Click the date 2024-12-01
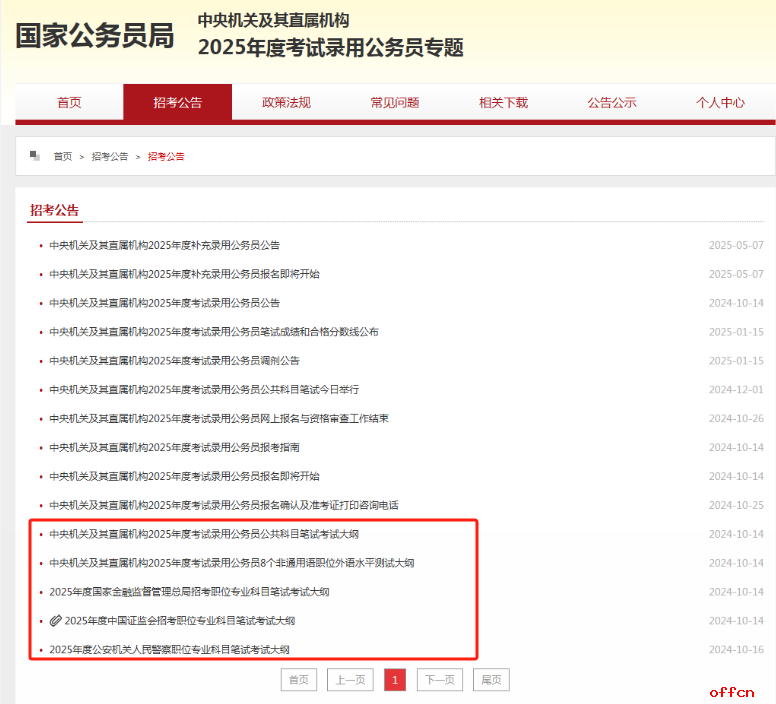776x704 pixels. [x=736, y=389]
